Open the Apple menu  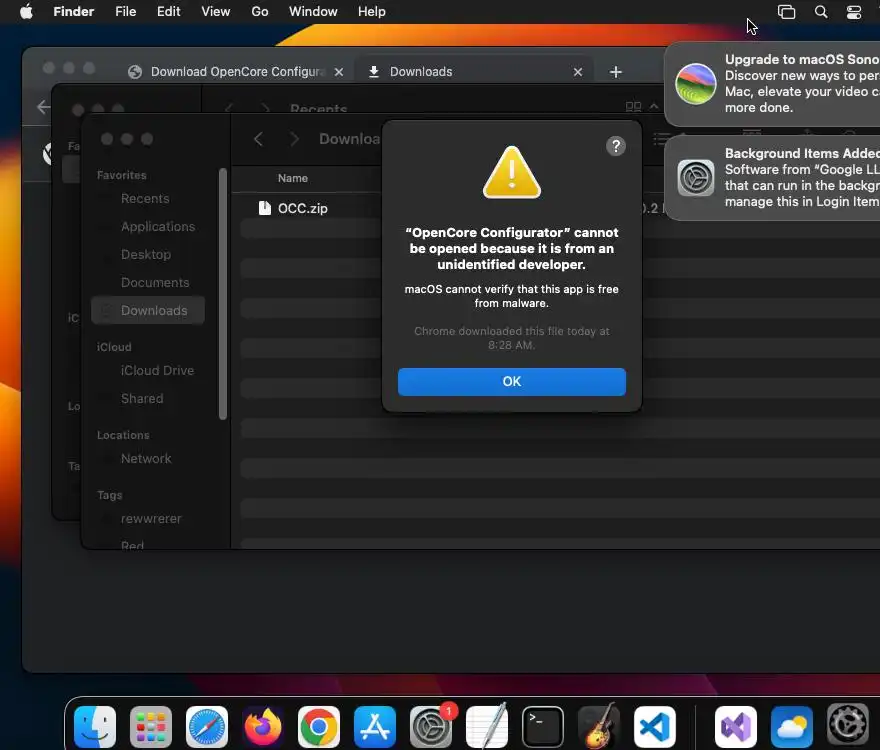26,12
